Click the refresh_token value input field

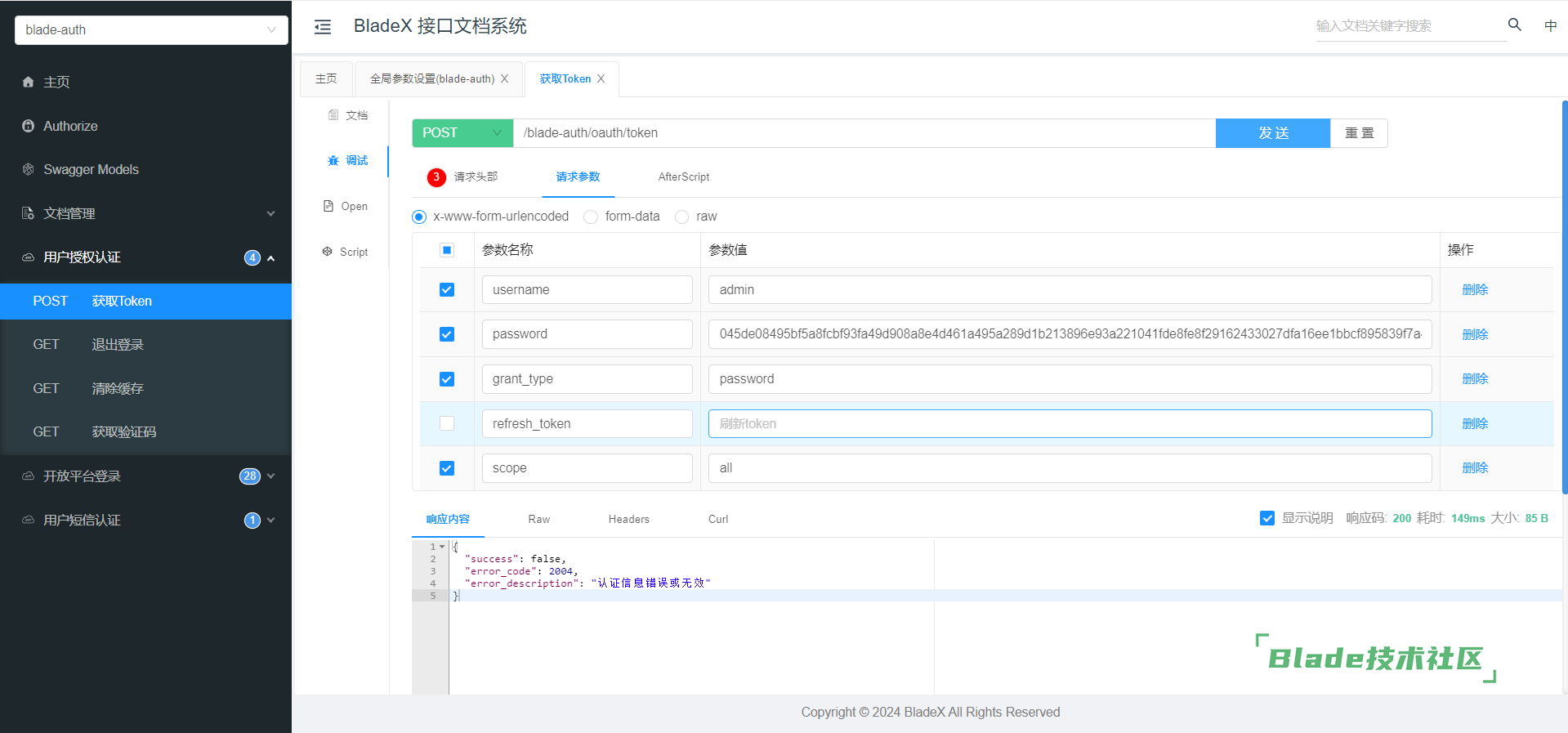coord(1070,423)
